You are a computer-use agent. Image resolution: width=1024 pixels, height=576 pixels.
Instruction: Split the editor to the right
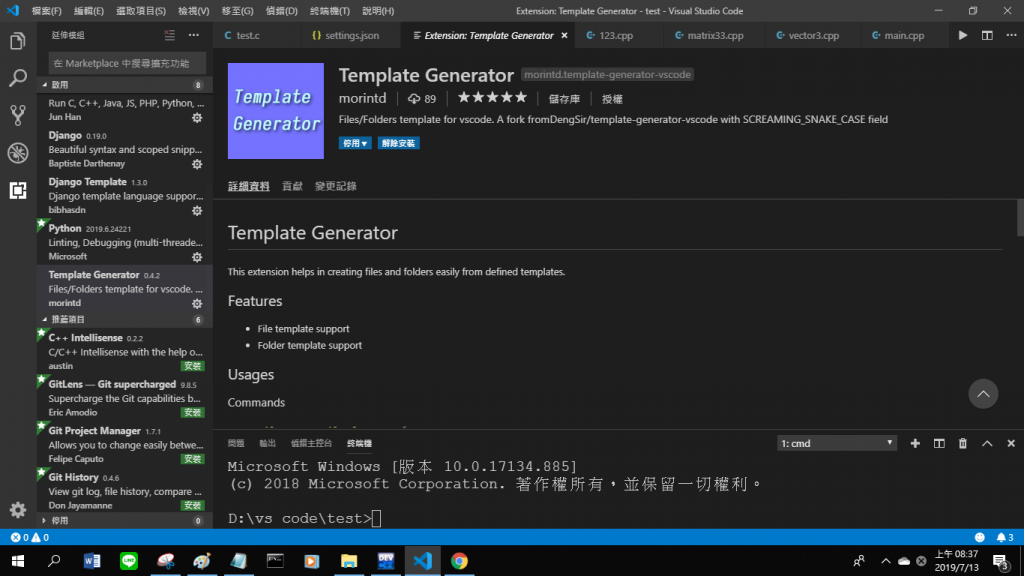pos(987,35)
